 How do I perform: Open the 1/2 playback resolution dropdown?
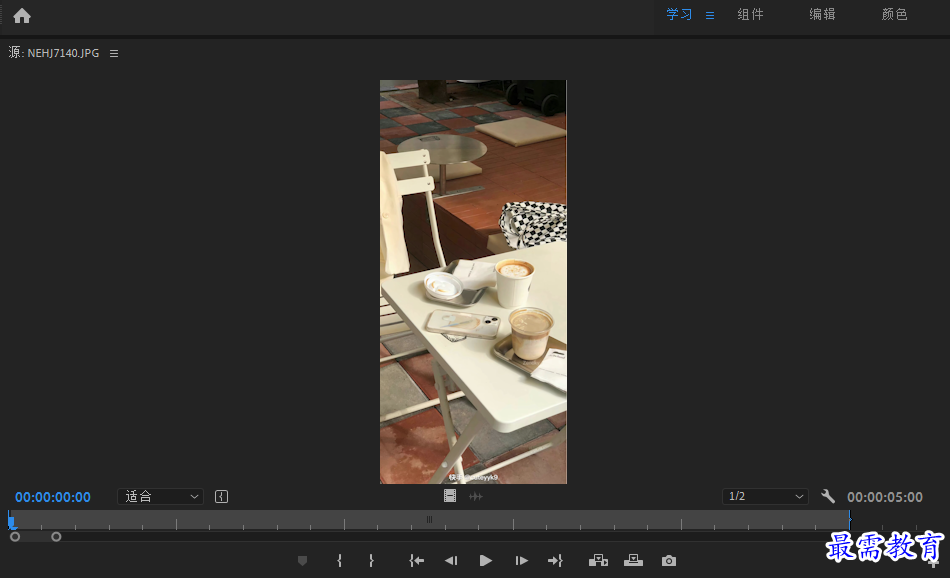coord(765,496)
